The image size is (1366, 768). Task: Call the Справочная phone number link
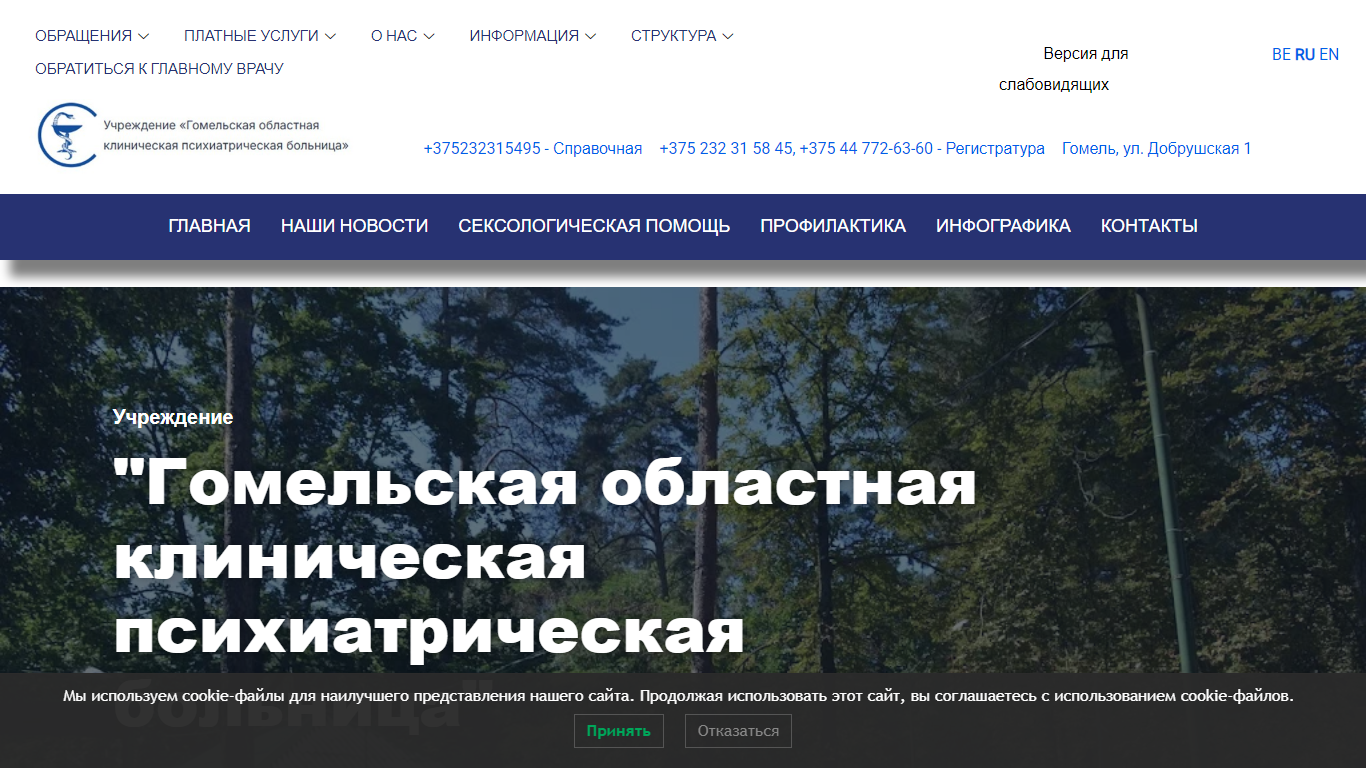533,149
